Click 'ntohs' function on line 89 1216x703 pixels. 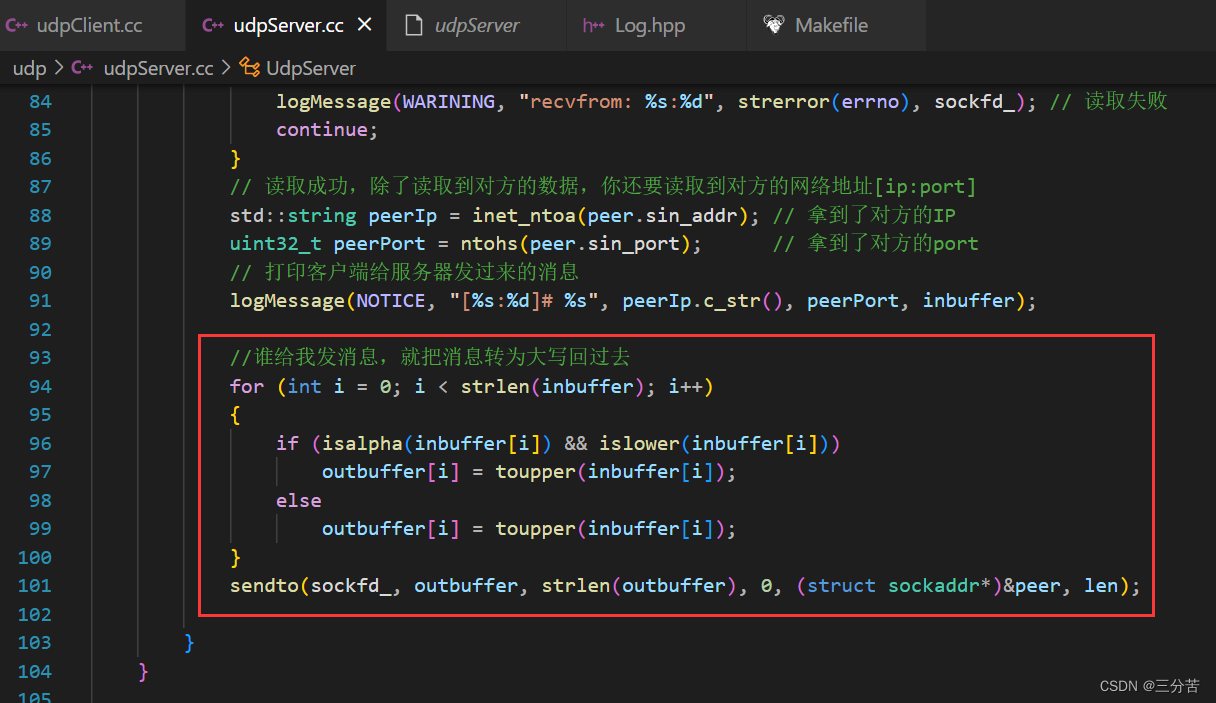click(x=489, y=243)
